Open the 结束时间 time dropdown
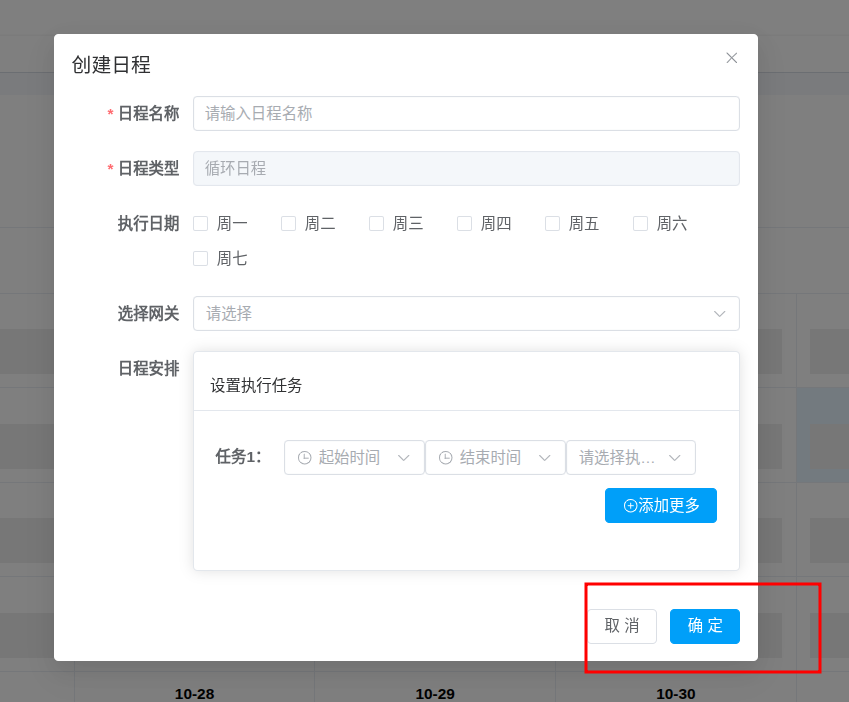The height and width of the screenshot is (702, 849). pyautogui.click(x=495, y=457)
